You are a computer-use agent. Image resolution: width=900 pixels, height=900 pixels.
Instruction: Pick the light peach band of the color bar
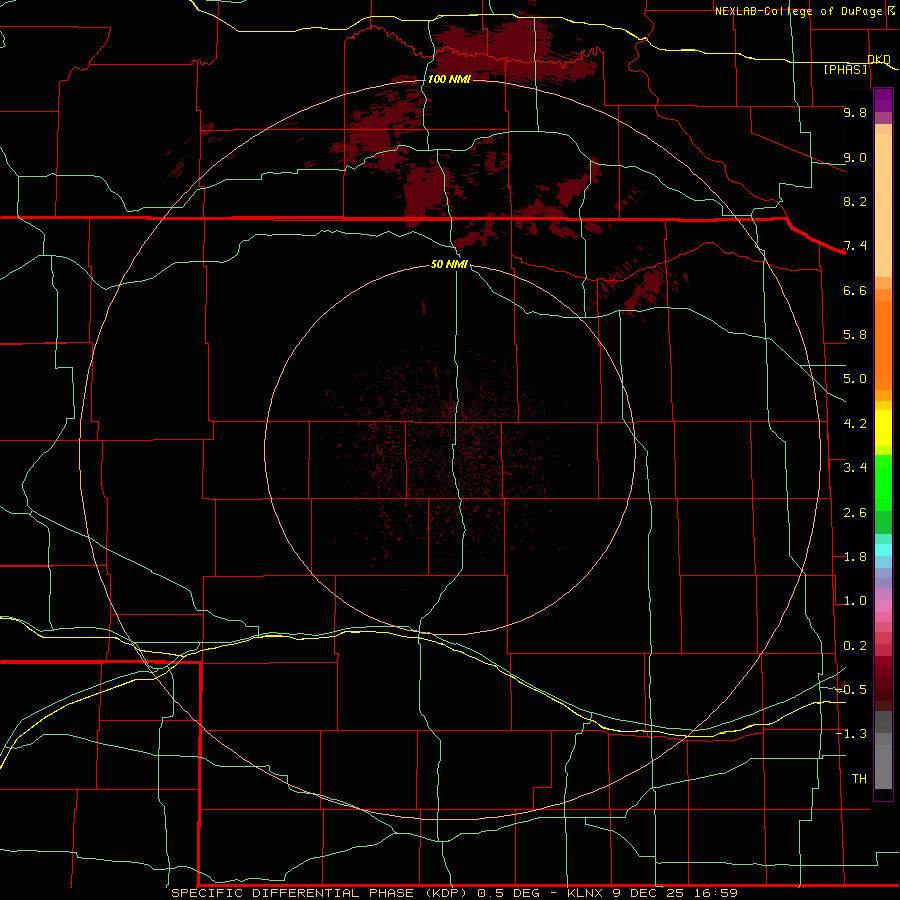pos(883,205)
